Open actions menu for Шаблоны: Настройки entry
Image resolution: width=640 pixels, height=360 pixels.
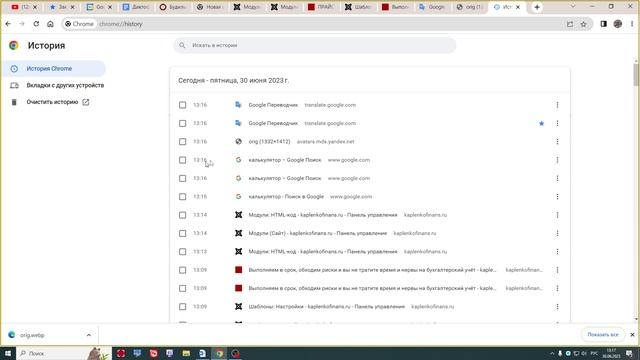pos(557,307)
